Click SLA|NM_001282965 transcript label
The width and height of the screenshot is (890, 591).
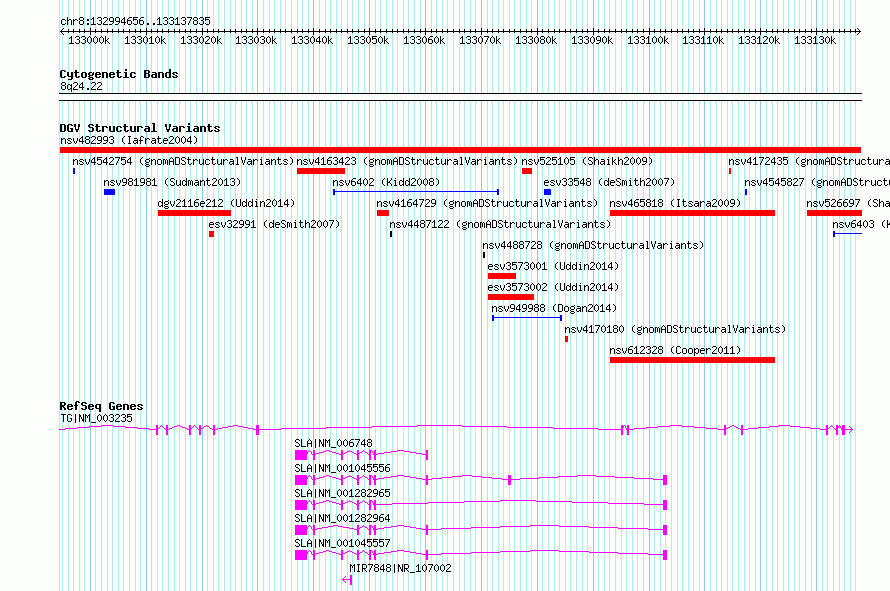(342, 493)
